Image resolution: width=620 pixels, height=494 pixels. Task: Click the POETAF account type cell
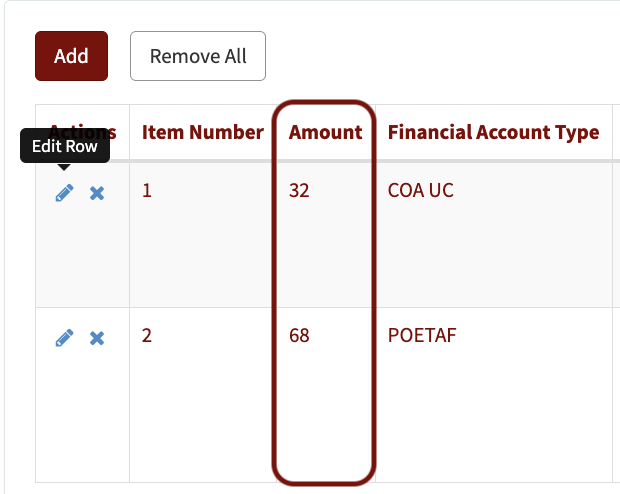pyautogui.click(x=422, y=335)
